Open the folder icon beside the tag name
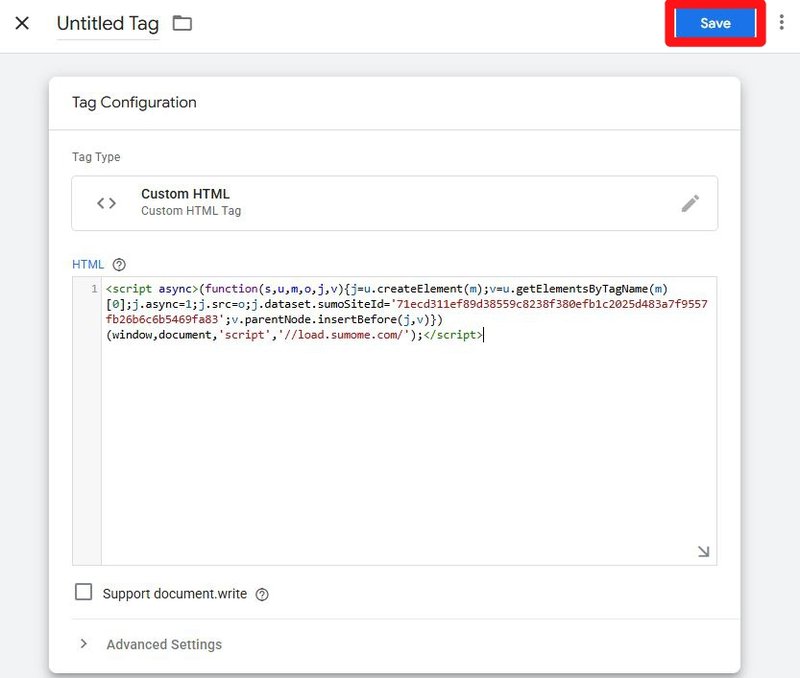800x678 pixels. pos(182,23)
